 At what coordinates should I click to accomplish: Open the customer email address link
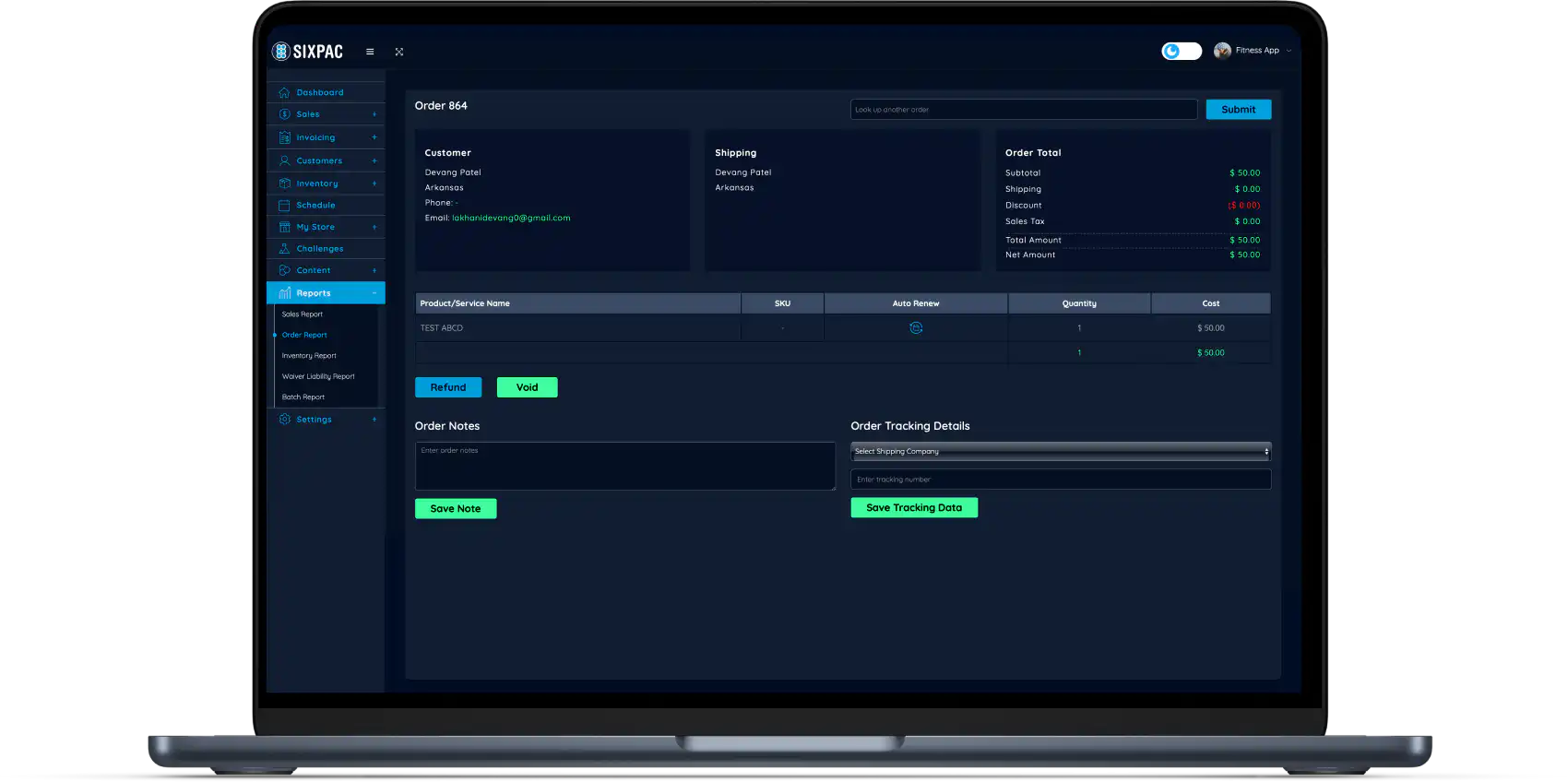511,219
